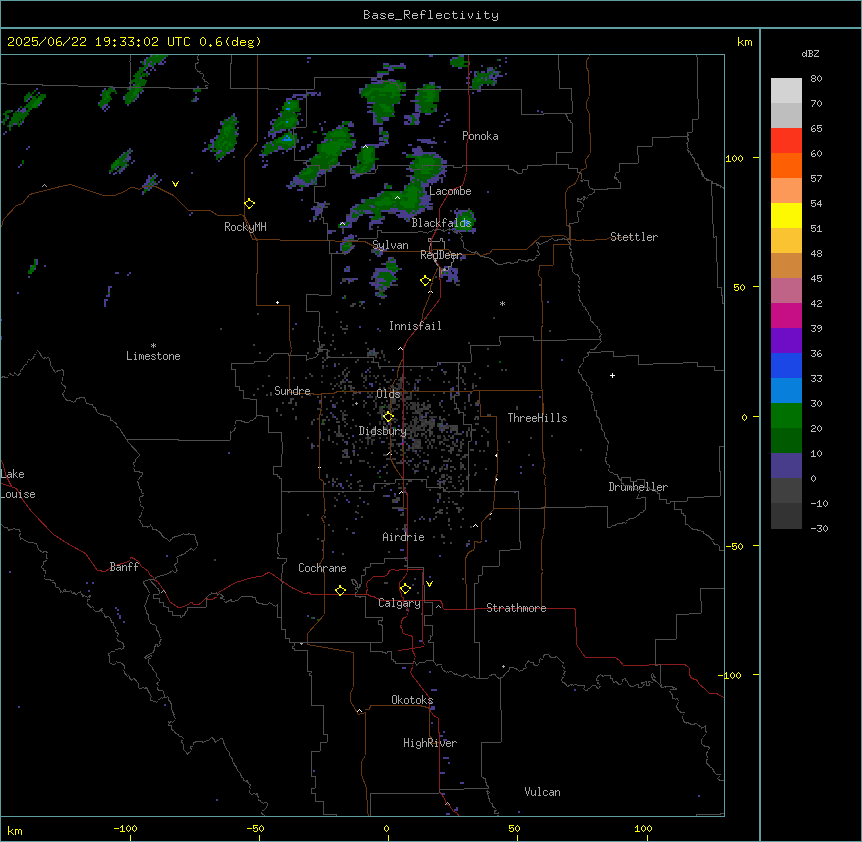Select the dark gray -10 to 0 dBZ swatch

tap(786, 491)
